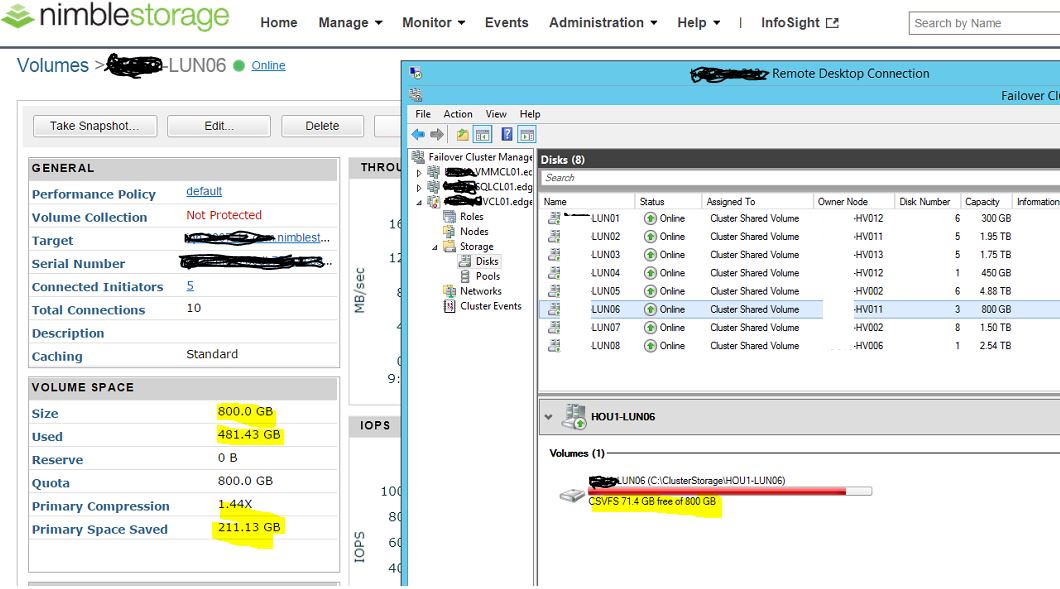Click the Take Snapshot button
1060x589 pixels.
coord(95,126)
